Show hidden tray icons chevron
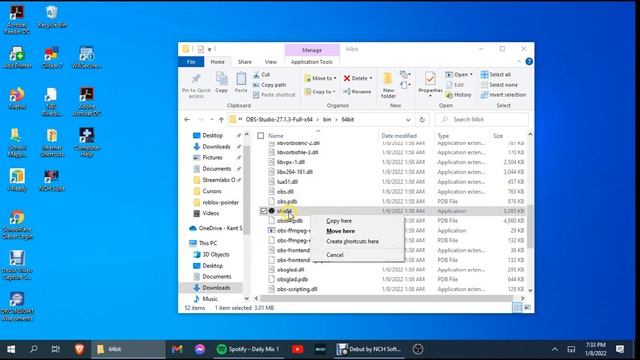 (x=555, y=349)
